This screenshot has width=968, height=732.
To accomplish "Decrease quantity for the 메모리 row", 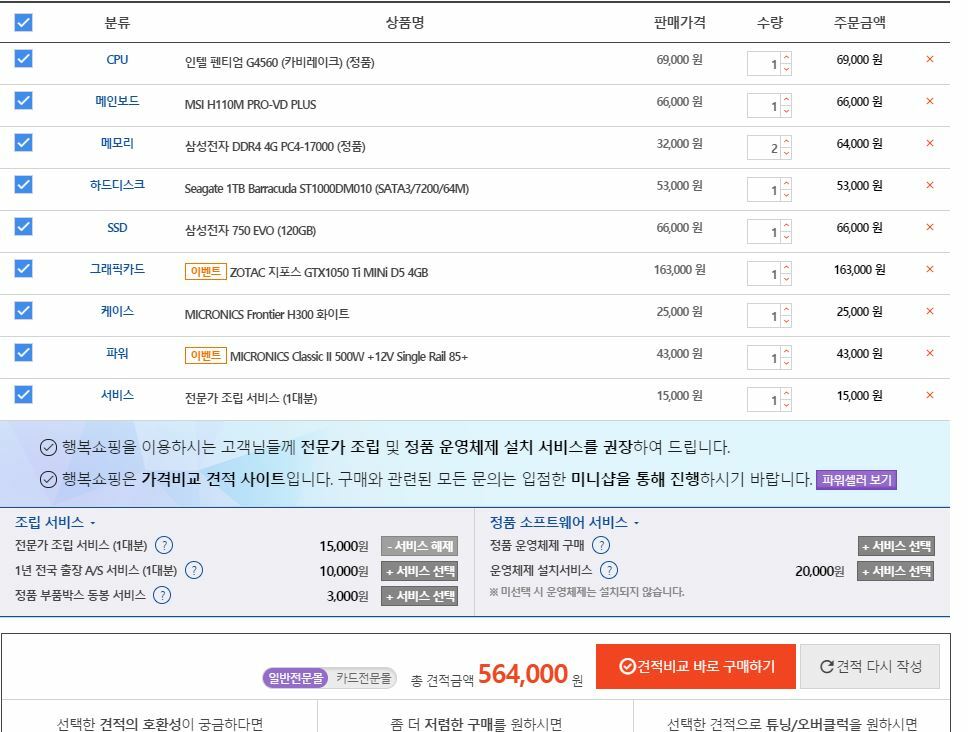I will (786, 154).
